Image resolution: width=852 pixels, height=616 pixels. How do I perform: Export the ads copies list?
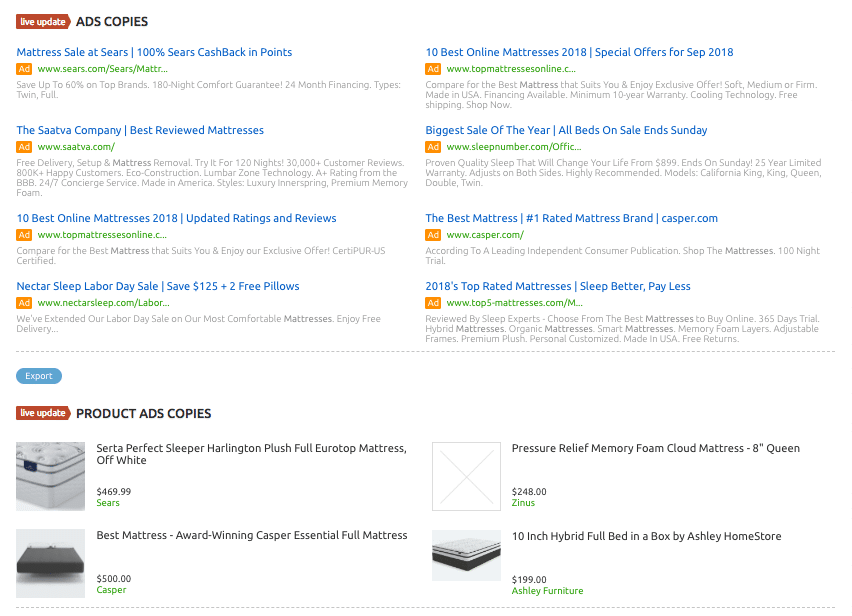coord(39,376)
